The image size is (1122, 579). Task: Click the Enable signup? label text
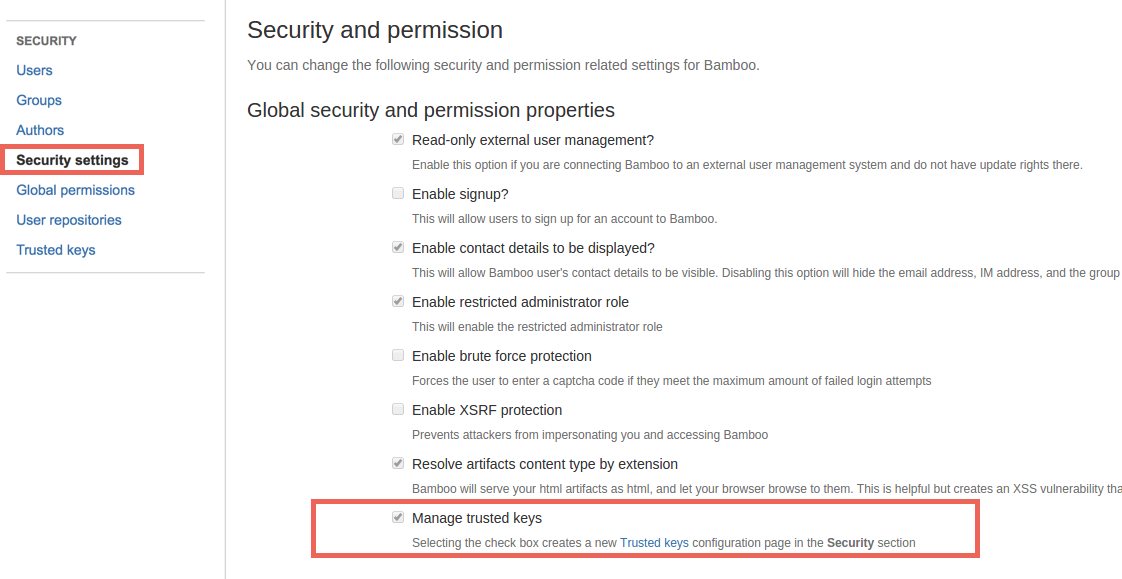460,194
